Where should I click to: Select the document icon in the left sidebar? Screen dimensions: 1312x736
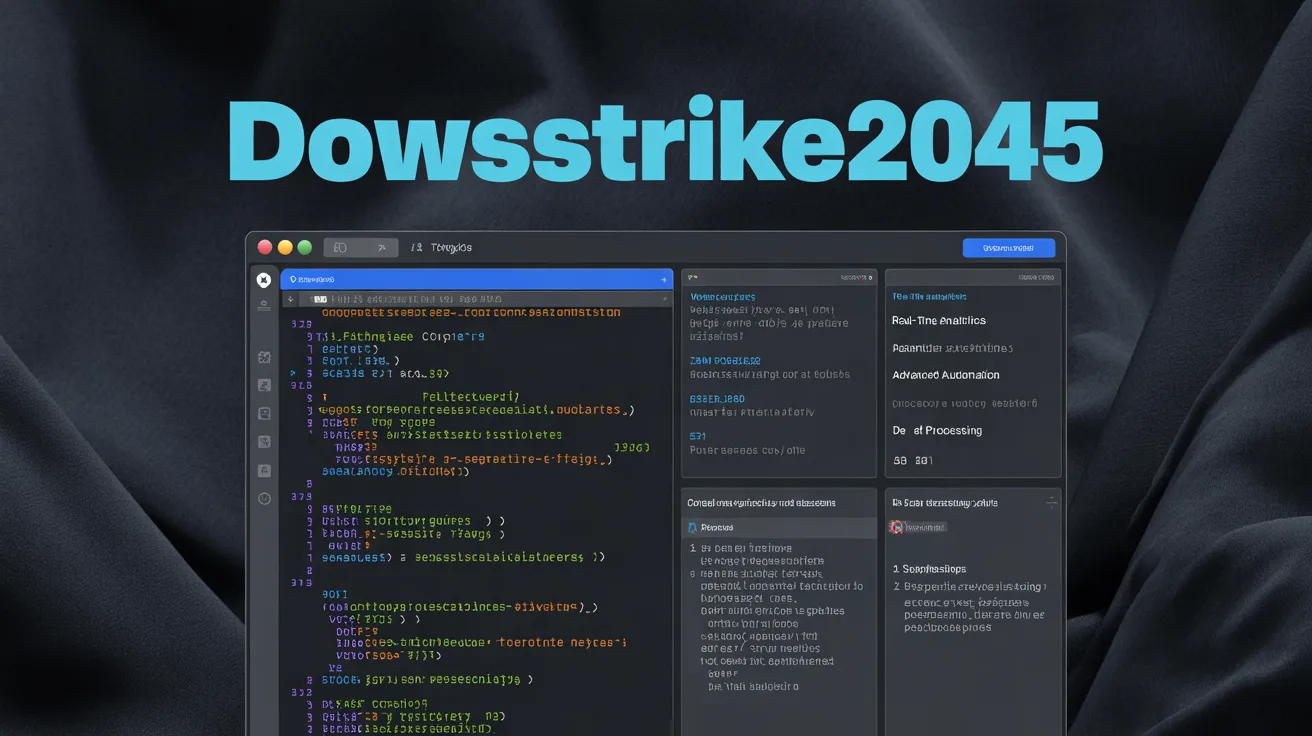(263, 413)
